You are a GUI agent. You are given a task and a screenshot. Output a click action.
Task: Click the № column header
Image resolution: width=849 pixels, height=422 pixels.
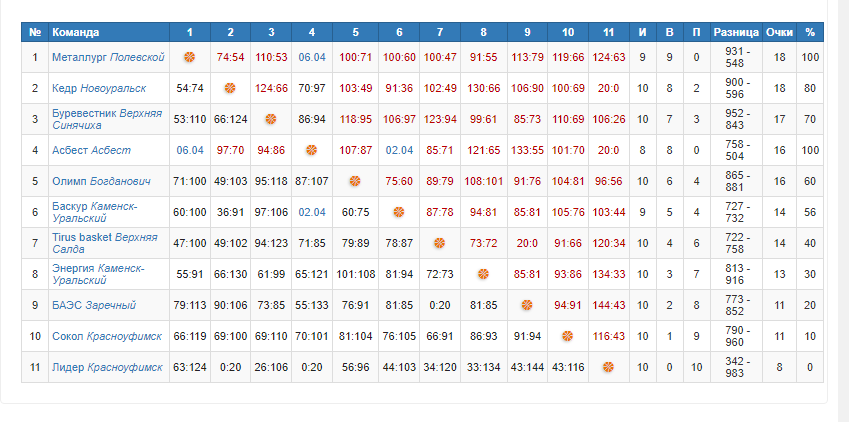pos(35,33)
